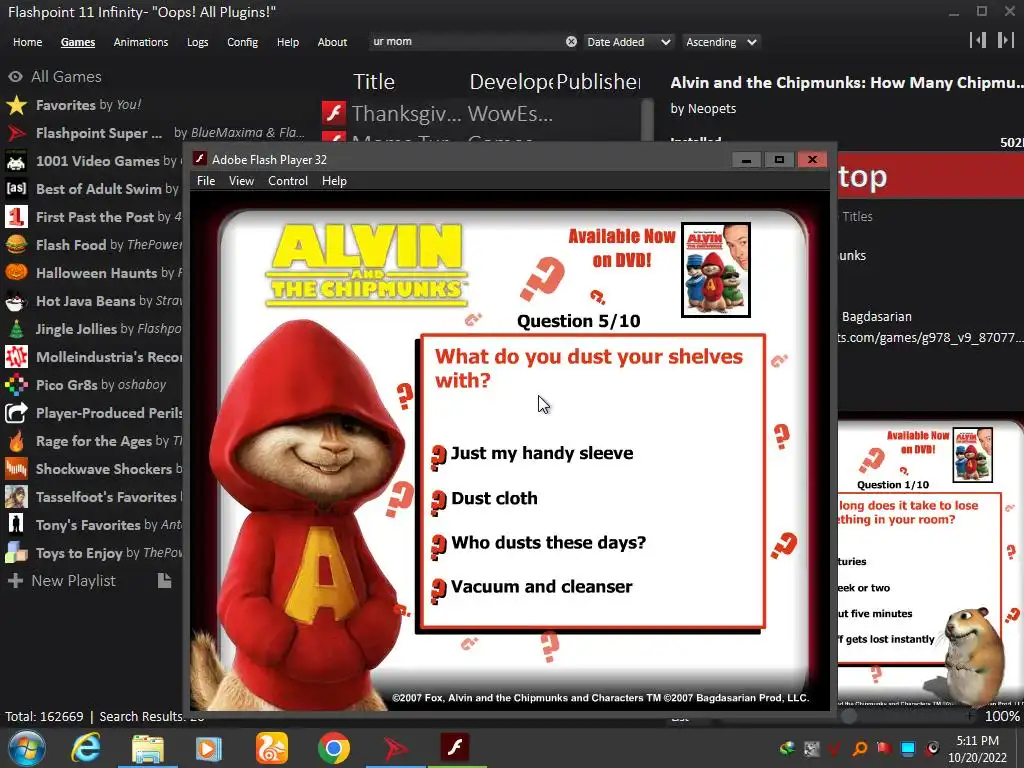Image resolution: width=1024 pixels, height=768 pixels.
Task: Select the Flashpoint Super playlist arrow icon
Action: click(16, 133)
